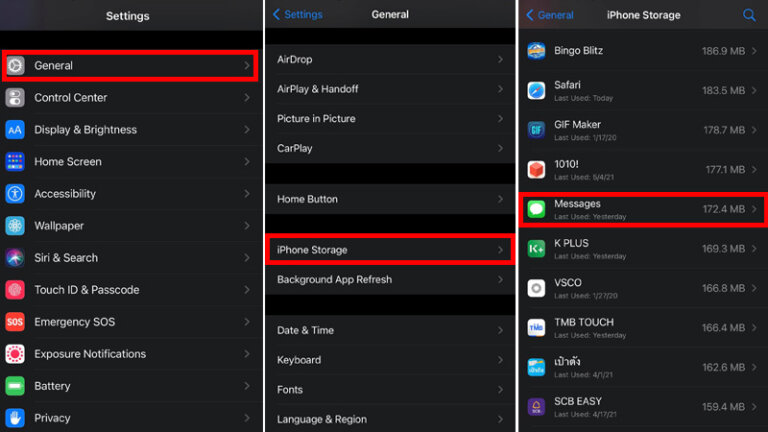
Task: Tap the Exposure Notifications icon
Action: pyautogui.click(x=15, y=354)
